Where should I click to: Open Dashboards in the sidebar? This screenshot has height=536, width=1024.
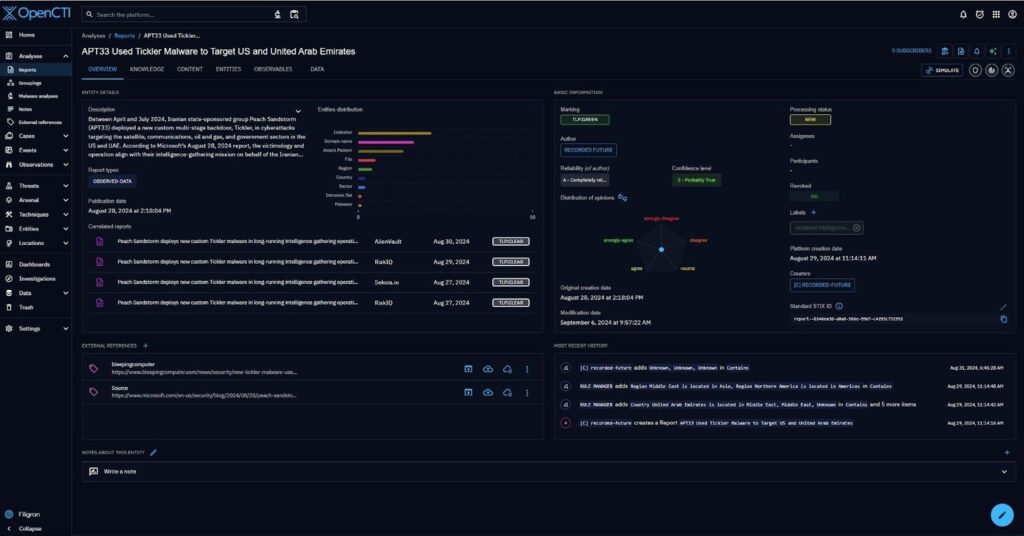(34, 264)
